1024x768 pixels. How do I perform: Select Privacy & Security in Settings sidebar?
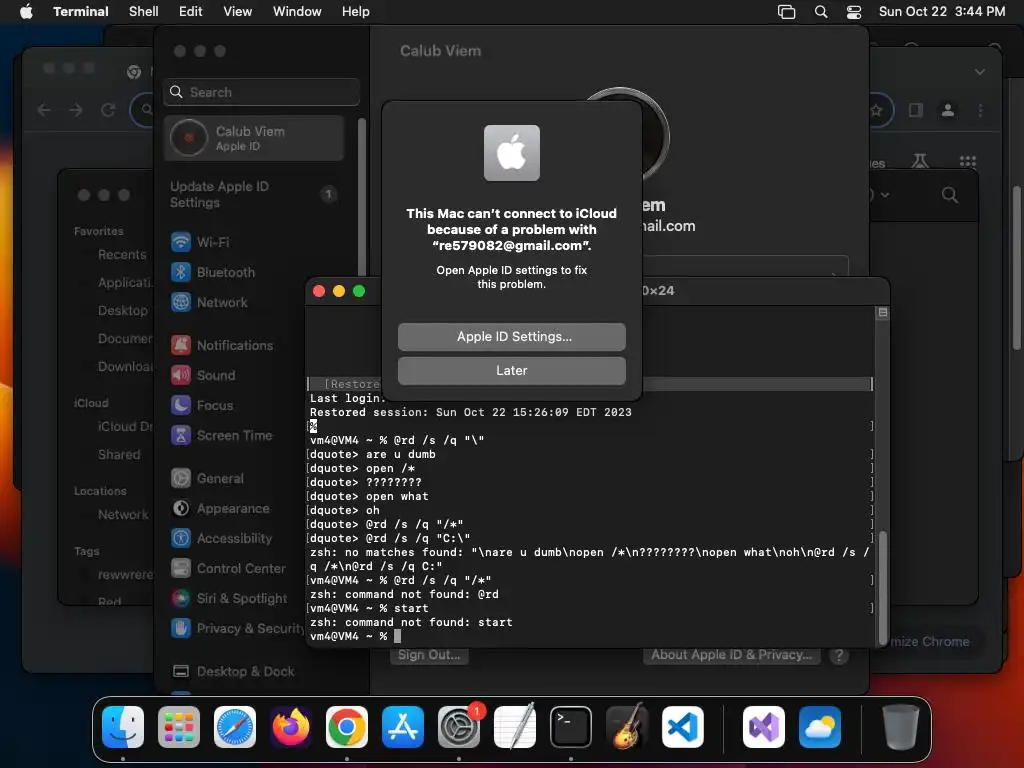coord(236,629)
